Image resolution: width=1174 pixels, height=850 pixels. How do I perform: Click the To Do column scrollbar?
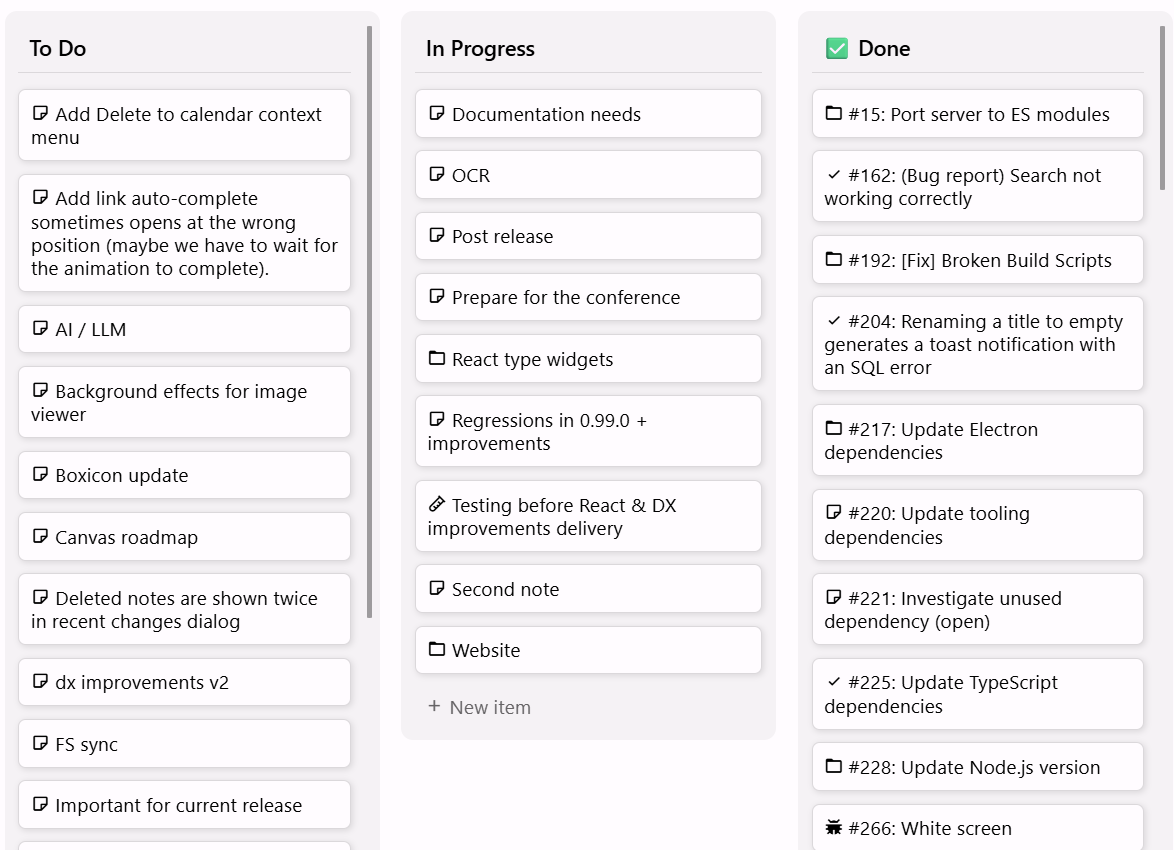click(x=370, y=320)
